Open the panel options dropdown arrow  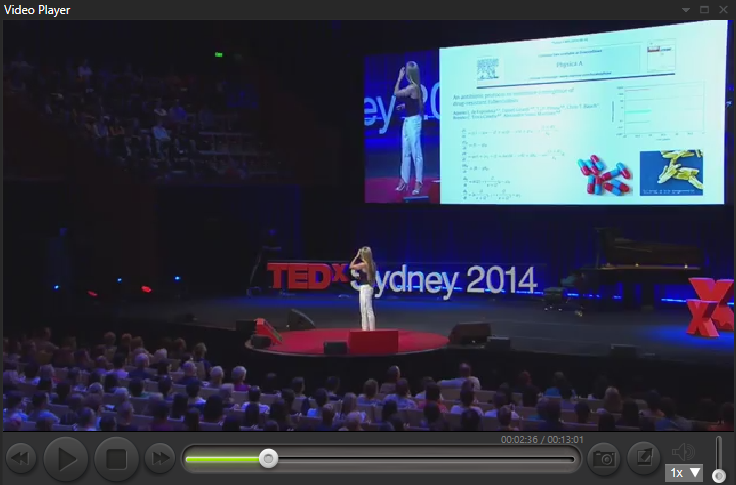click(x=686, y=9)
